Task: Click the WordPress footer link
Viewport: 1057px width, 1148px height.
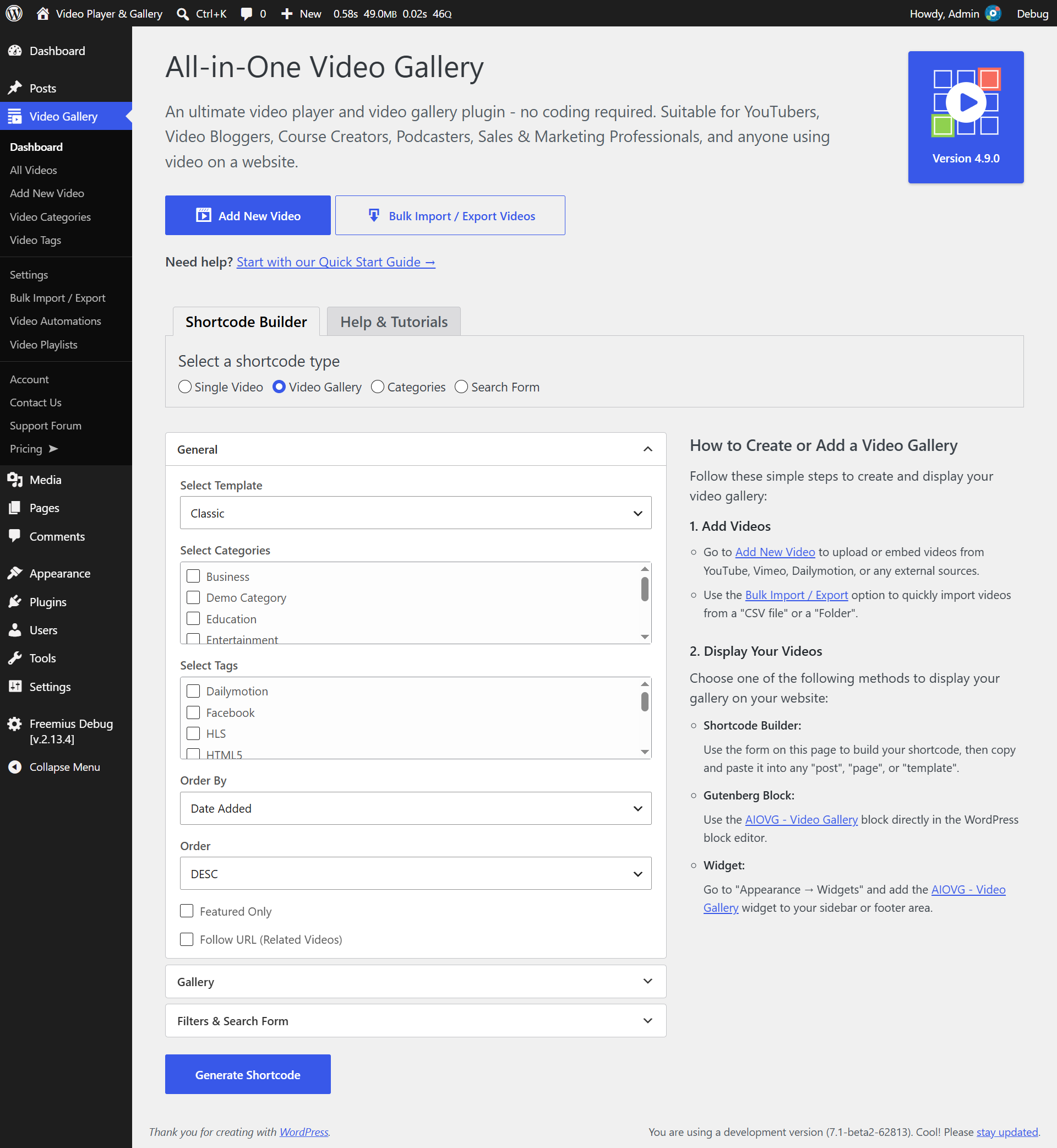Action: click(x=304, y=1132)
